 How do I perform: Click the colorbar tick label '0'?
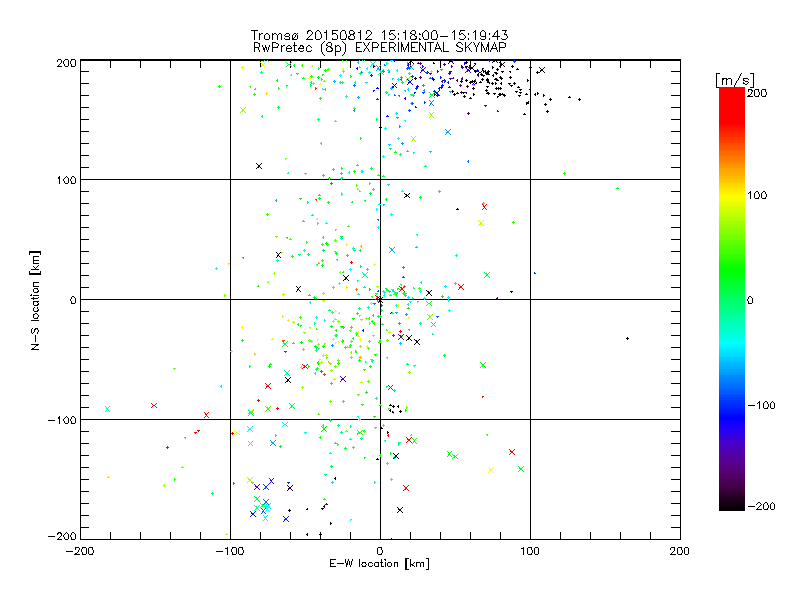pos(750,301)
